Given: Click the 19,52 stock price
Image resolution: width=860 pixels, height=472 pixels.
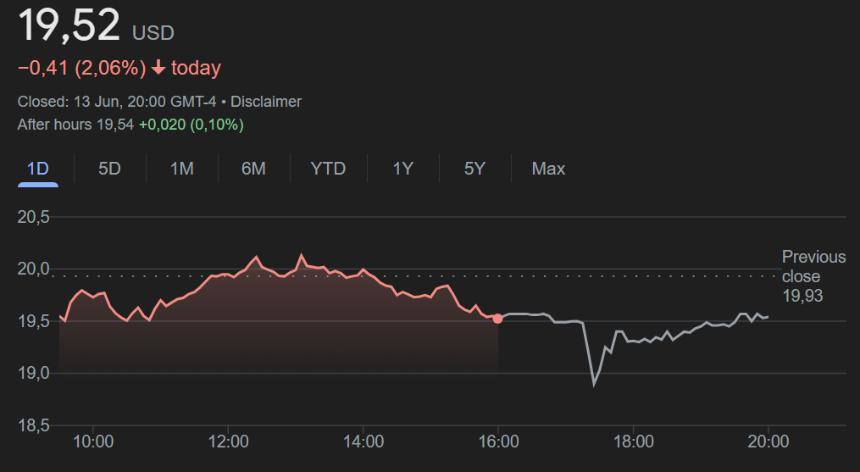Looking at the screenshot, I should tap(69, 25).
